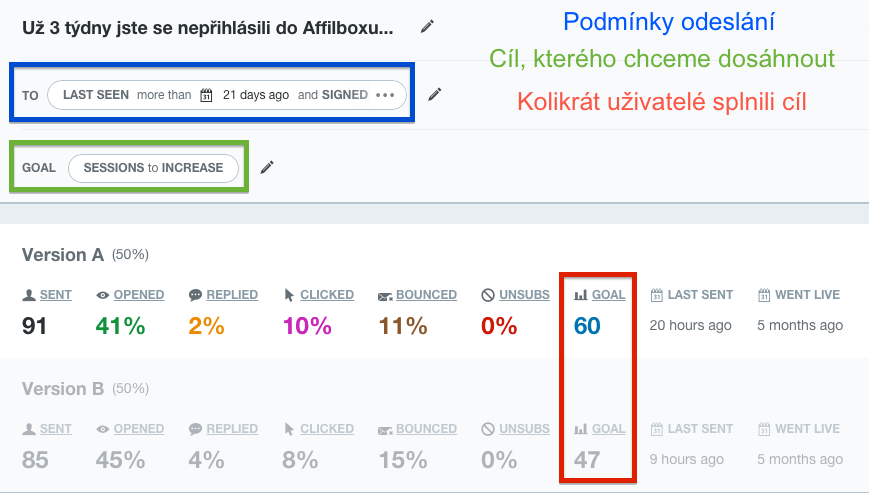The image size is (869, 493).
Task: Edit the TO audience filter pencil icon
Action: point(435,94)
